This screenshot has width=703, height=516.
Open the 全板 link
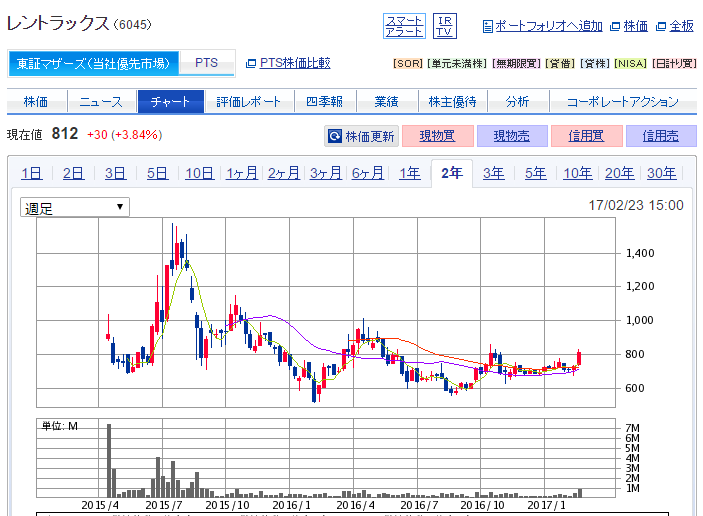681,26
